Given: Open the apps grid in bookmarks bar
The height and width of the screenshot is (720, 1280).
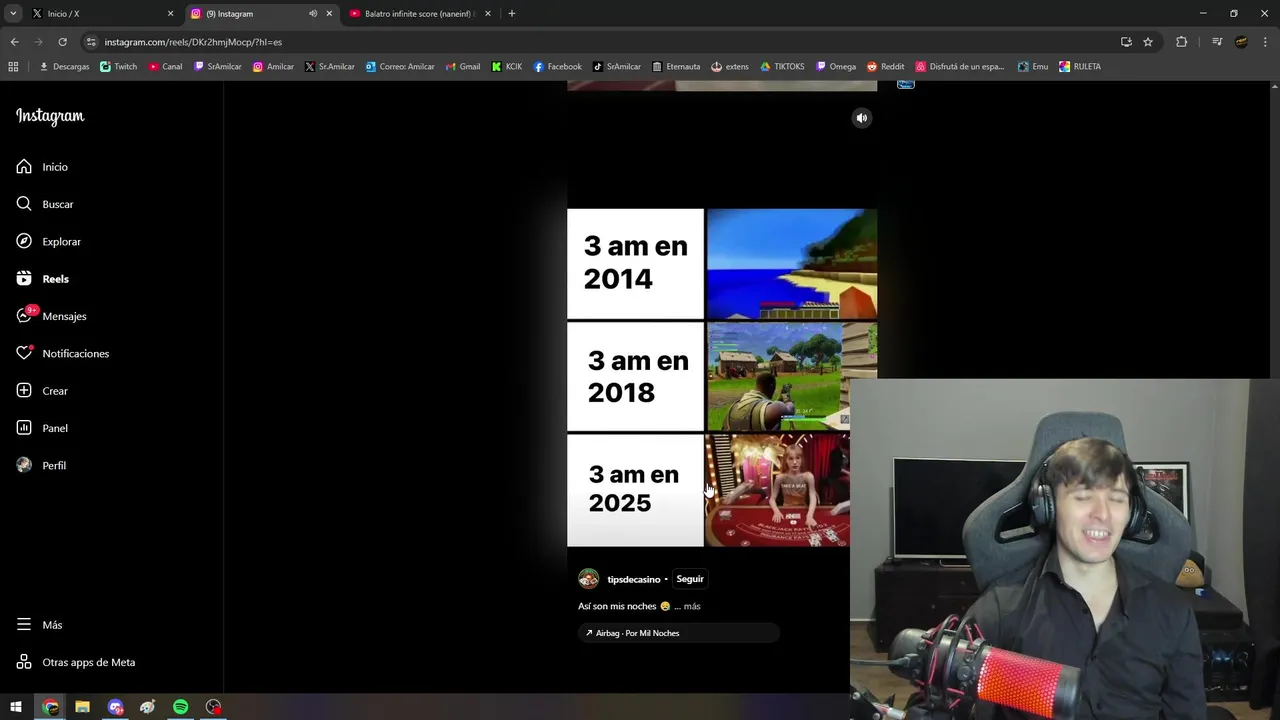Looking at the screenshot, I should 13,67.
